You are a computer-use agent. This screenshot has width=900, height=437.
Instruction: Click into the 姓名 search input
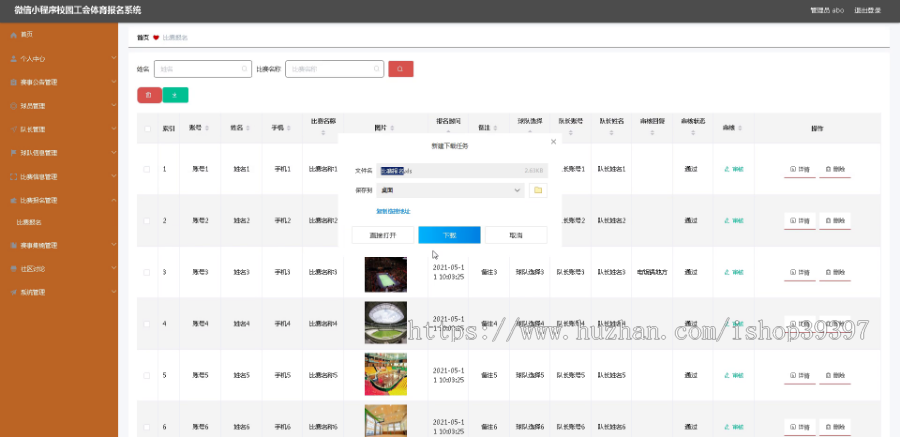[203, 69]
